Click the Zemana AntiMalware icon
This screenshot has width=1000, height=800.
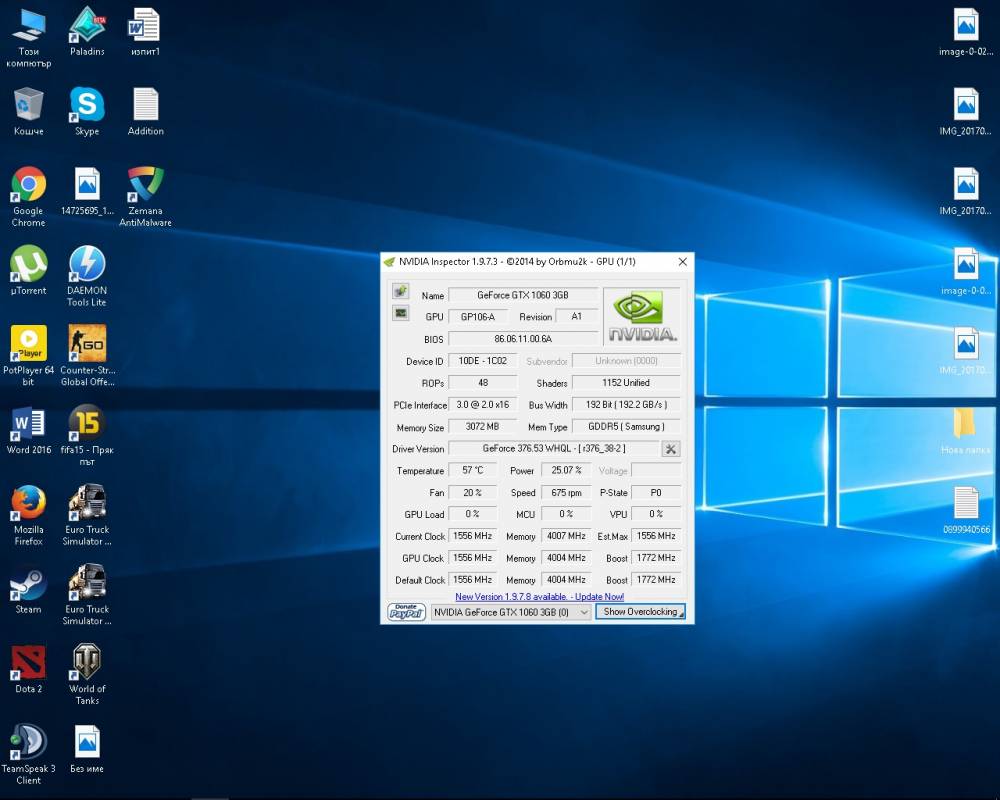pyautogui.click(x=145, y=196)
